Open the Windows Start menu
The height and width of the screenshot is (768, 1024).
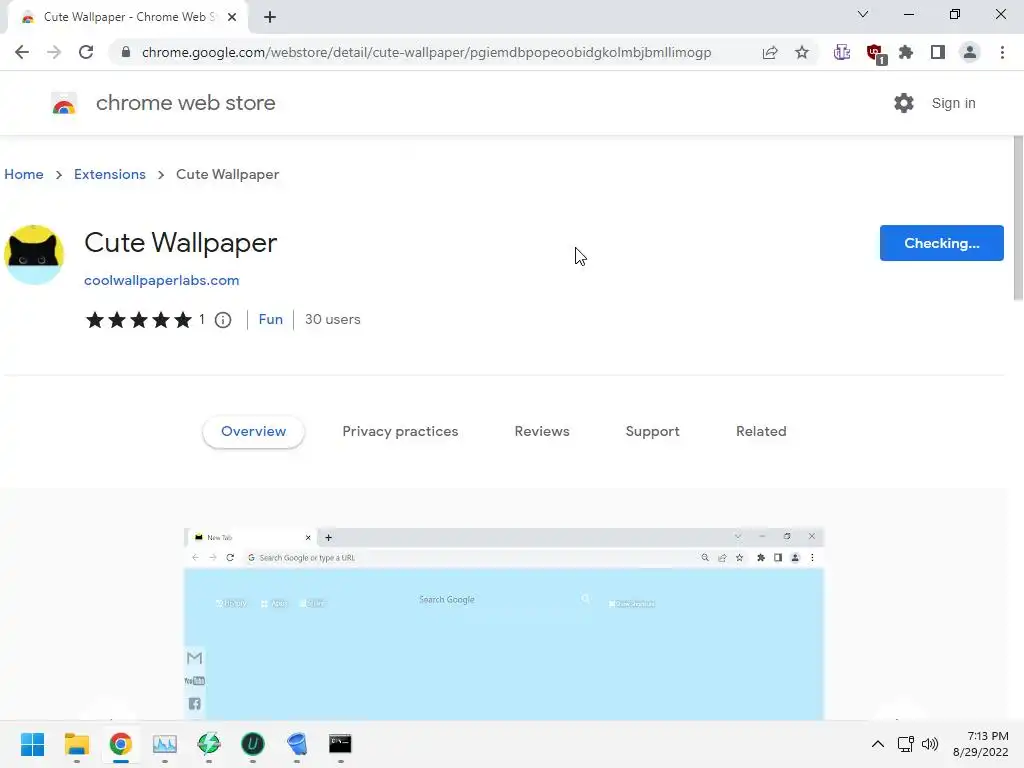(x=33, y=744)
